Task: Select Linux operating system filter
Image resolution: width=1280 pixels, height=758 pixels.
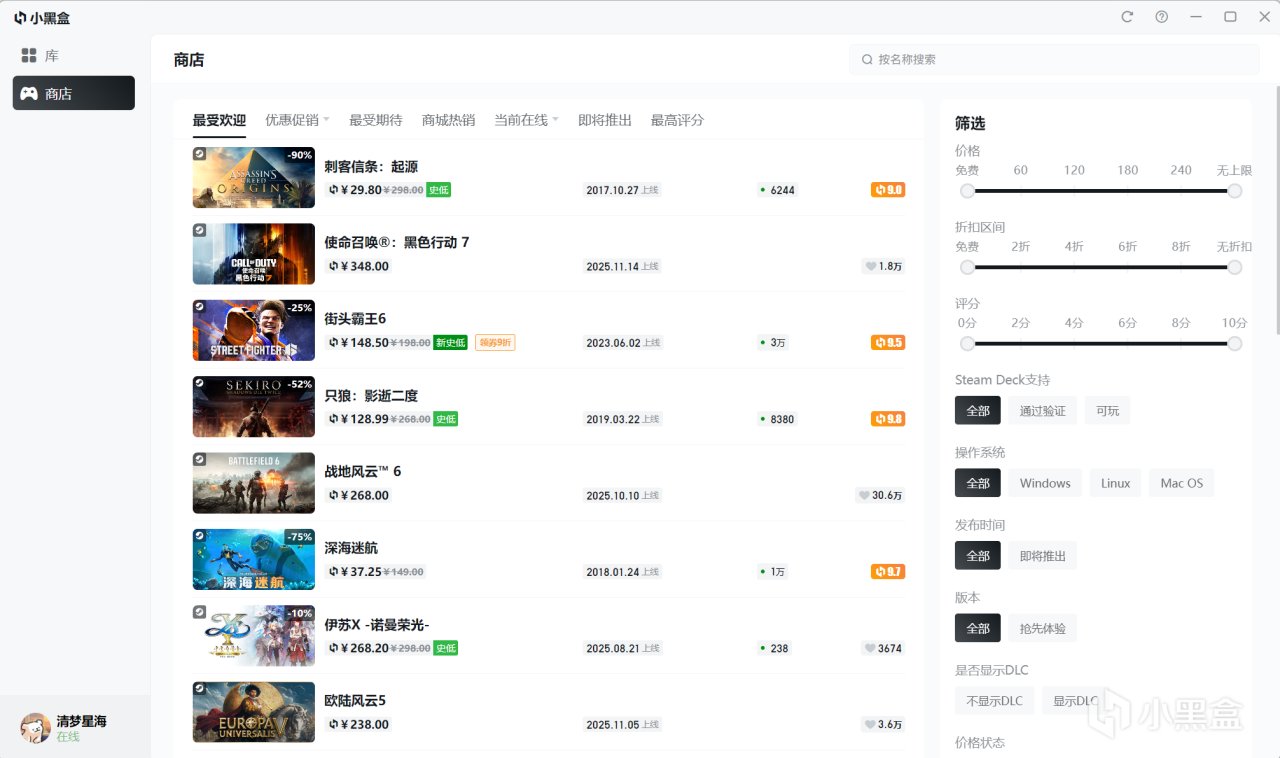Action: point(1115,483)
